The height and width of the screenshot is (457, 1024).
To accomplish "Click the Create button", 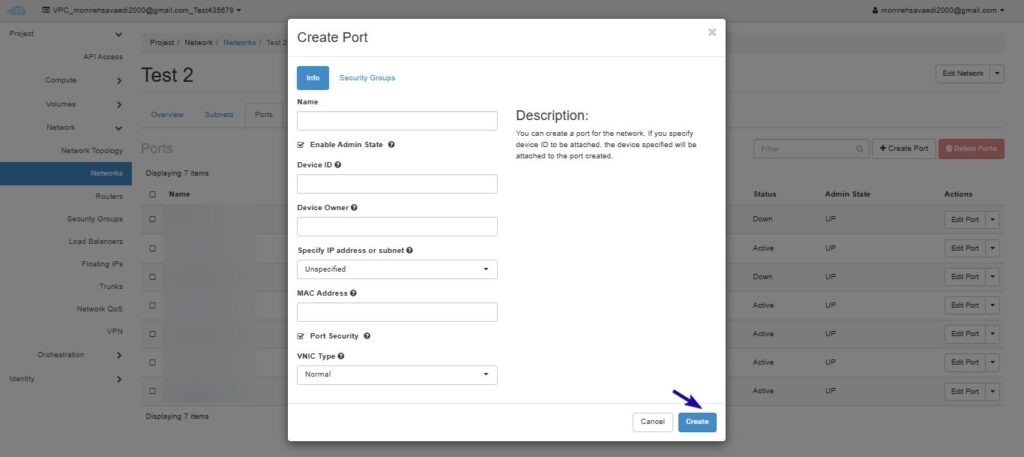I will pos(697,422).
